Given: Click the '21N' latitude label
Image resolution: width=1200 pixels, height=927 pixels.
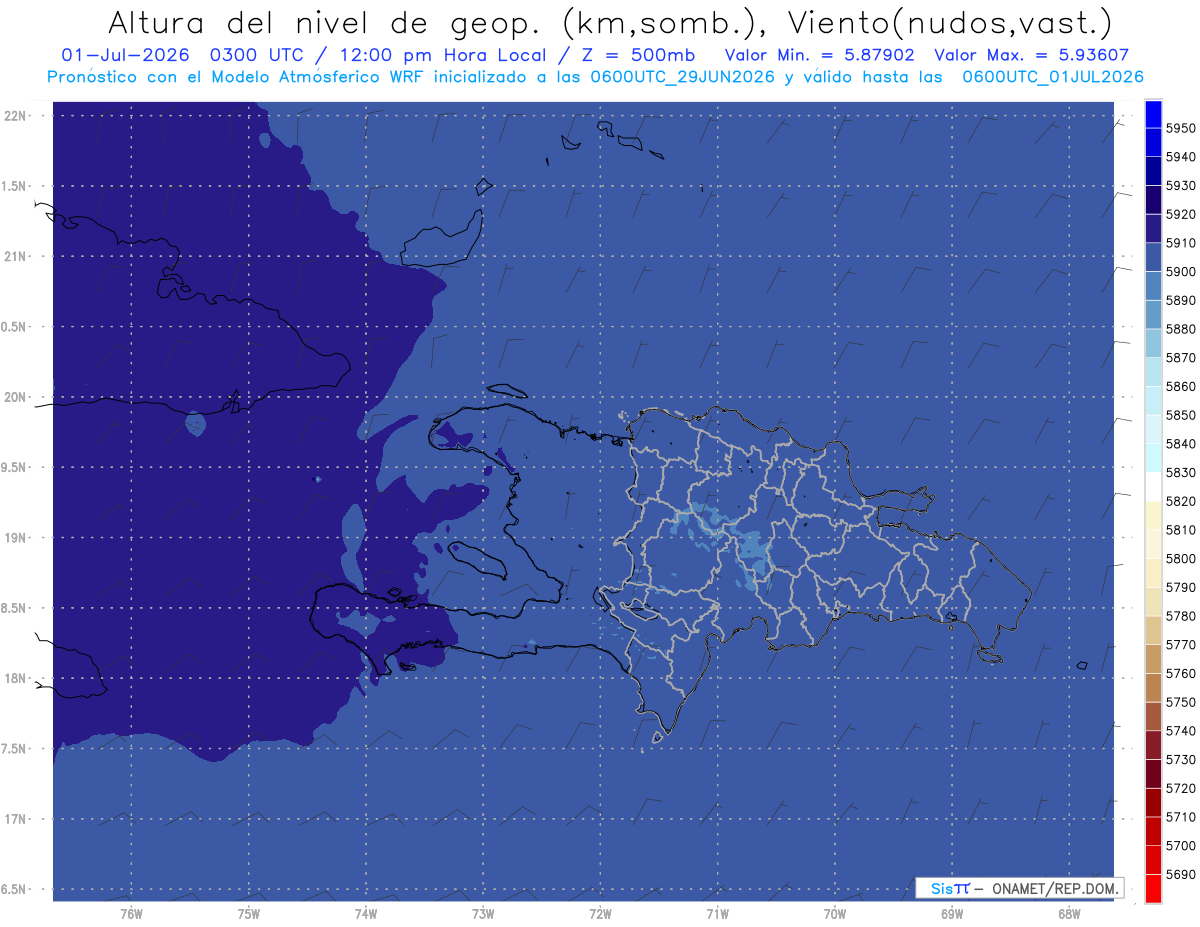Looking at the screenshot, I should [x=16, y=257].
